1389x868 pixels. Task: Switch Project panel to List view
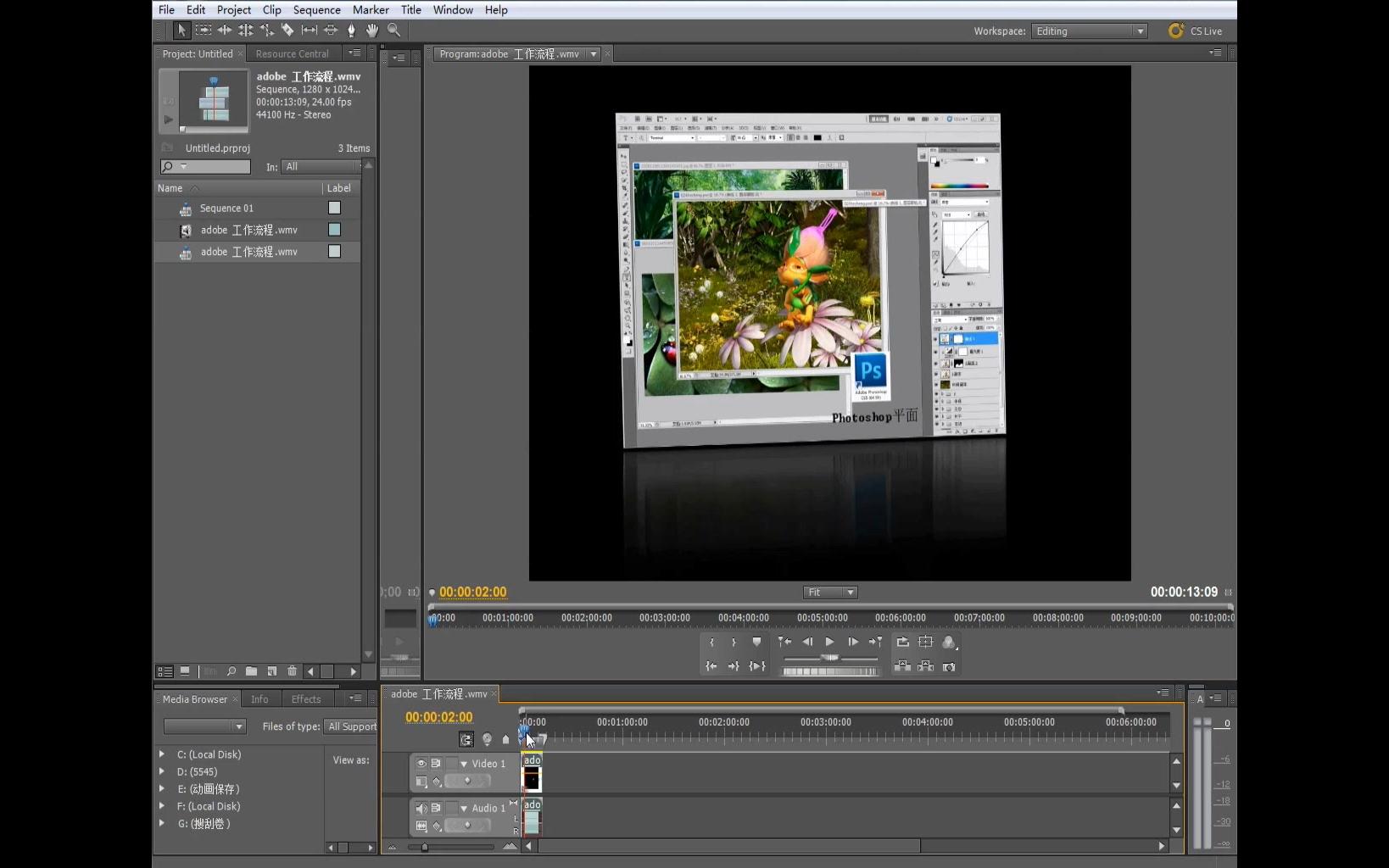click(165, 671)
